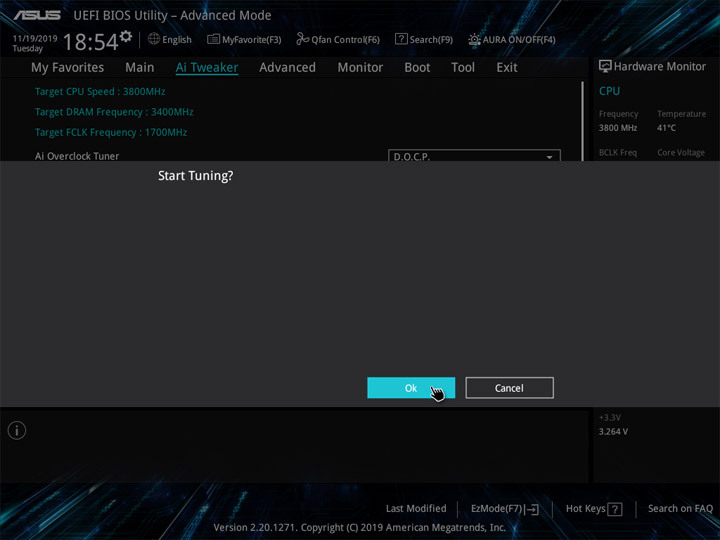Screen dimensions: 720x540
Task: Click the Hot Keys question mark icon
Action: coord(615,509)
